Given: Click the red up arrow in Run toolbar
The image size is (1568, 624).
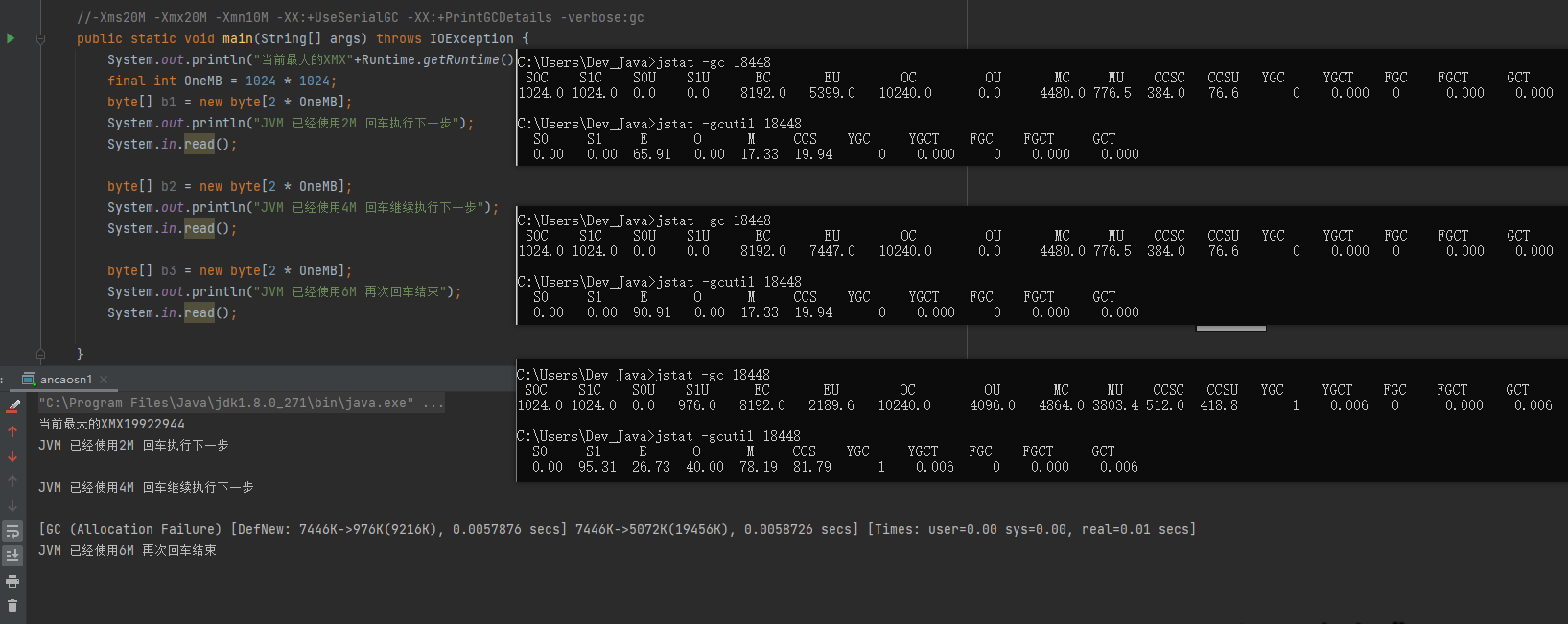Looking at the screenshot, I should click(12, 431).
